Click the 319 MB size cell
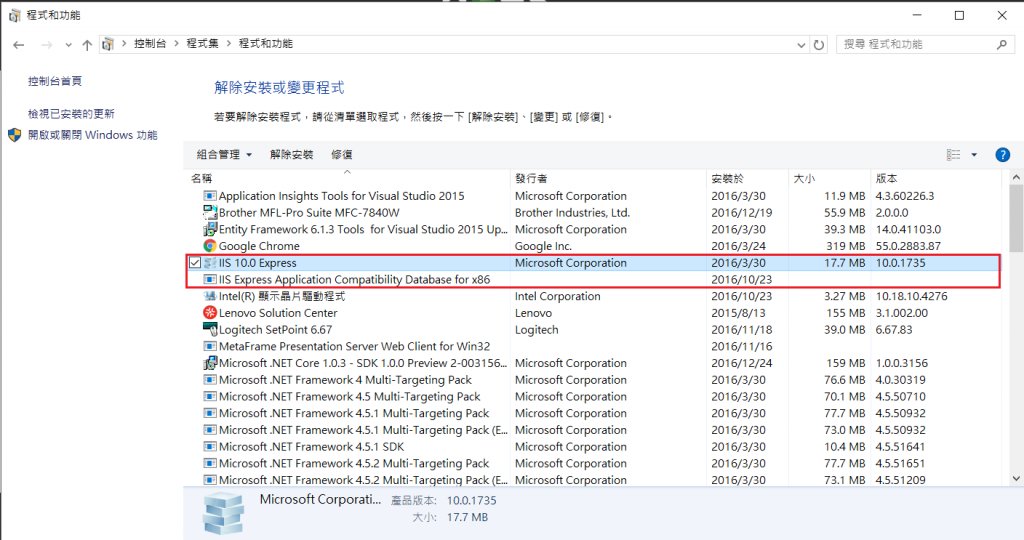Screen dimensions: 1024x540 pyautogui.click(x=846, y=246)
